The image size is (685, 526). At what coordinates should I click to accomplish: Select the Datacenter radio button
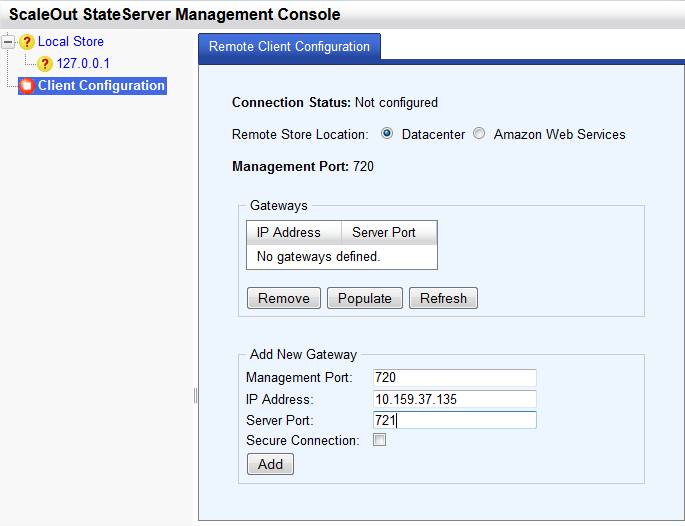(x=387, y=133)
